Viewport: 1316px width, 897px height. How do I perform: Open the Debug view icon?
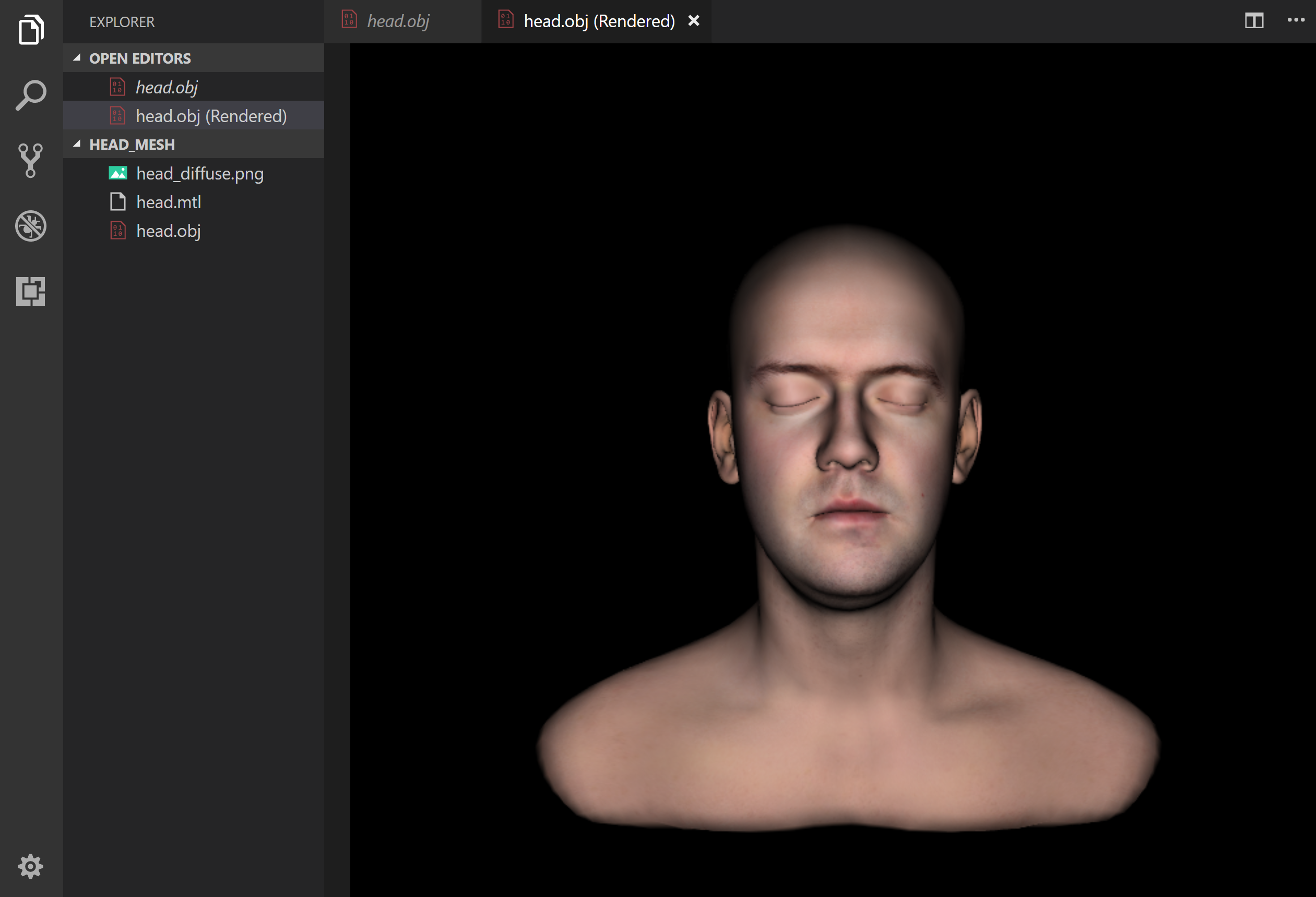pyautogui.click(x=31, y=226)
